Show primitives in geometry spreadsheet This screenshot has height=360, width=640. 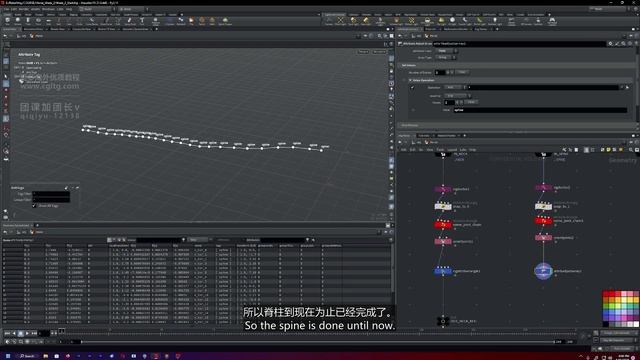click(x=119, y=240)
